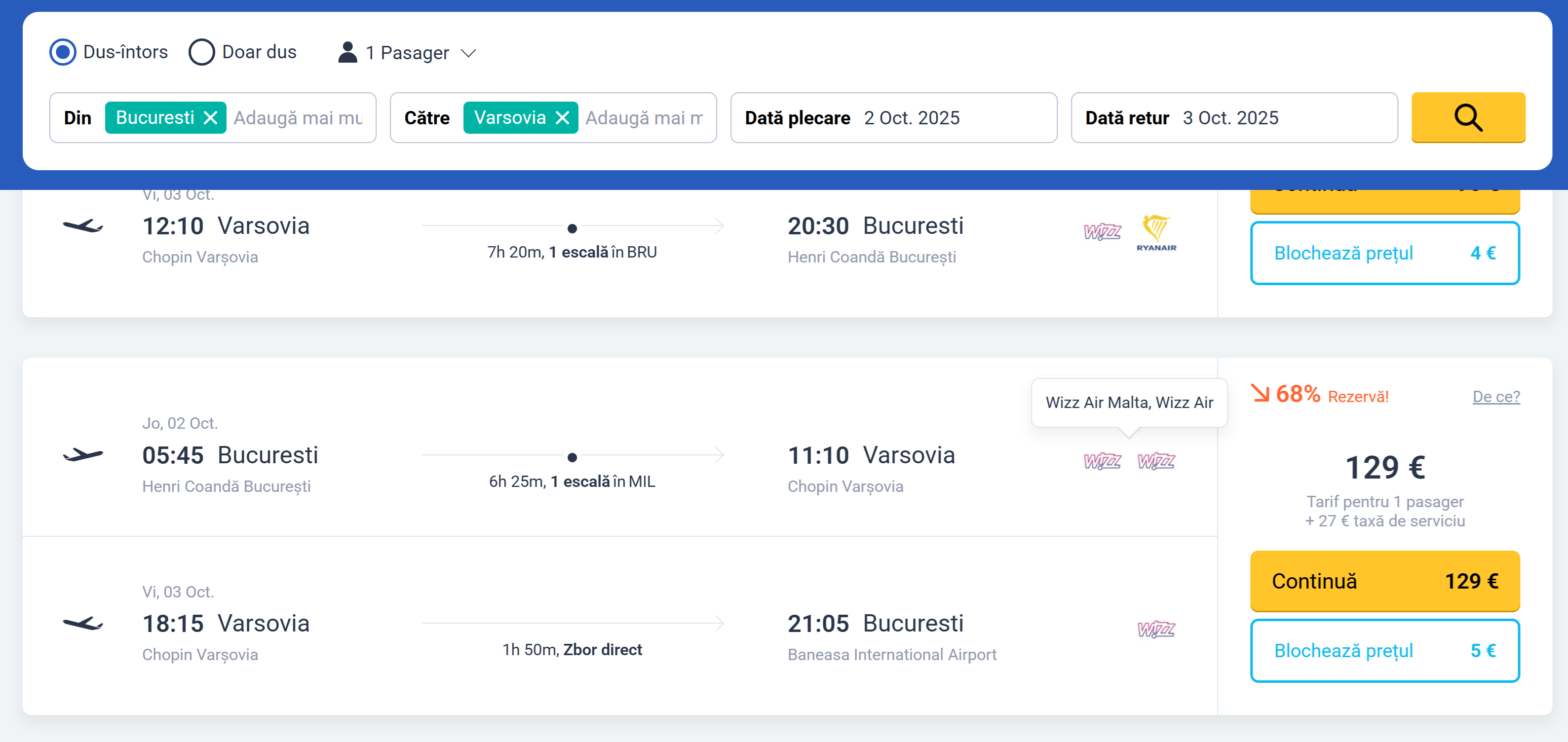
Task: Click 'Vi, 03 Oct.' above 18:15 flight
Action: coord(178,592)
